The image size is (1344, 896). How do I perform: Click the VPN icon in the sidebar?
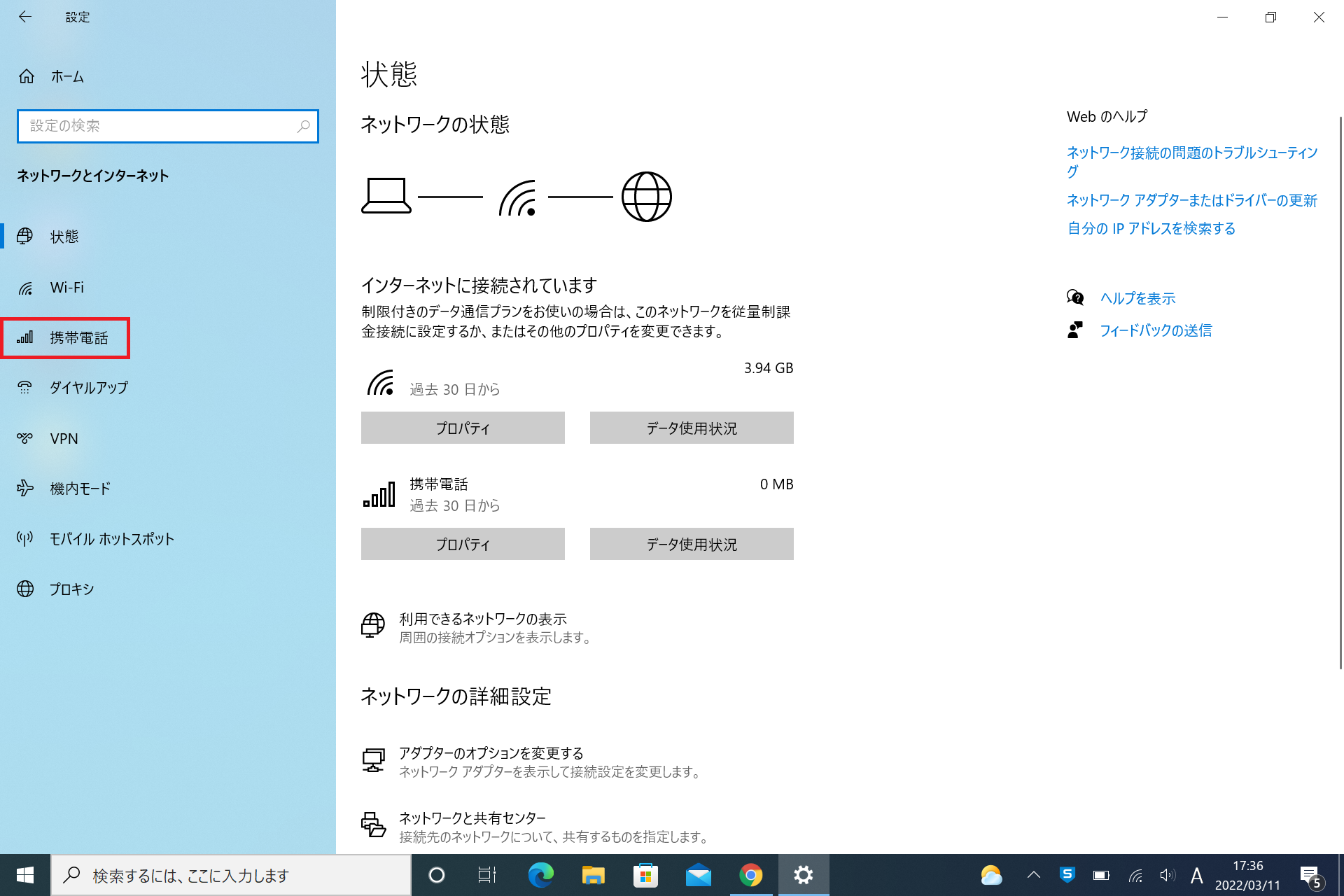(25, 438)
